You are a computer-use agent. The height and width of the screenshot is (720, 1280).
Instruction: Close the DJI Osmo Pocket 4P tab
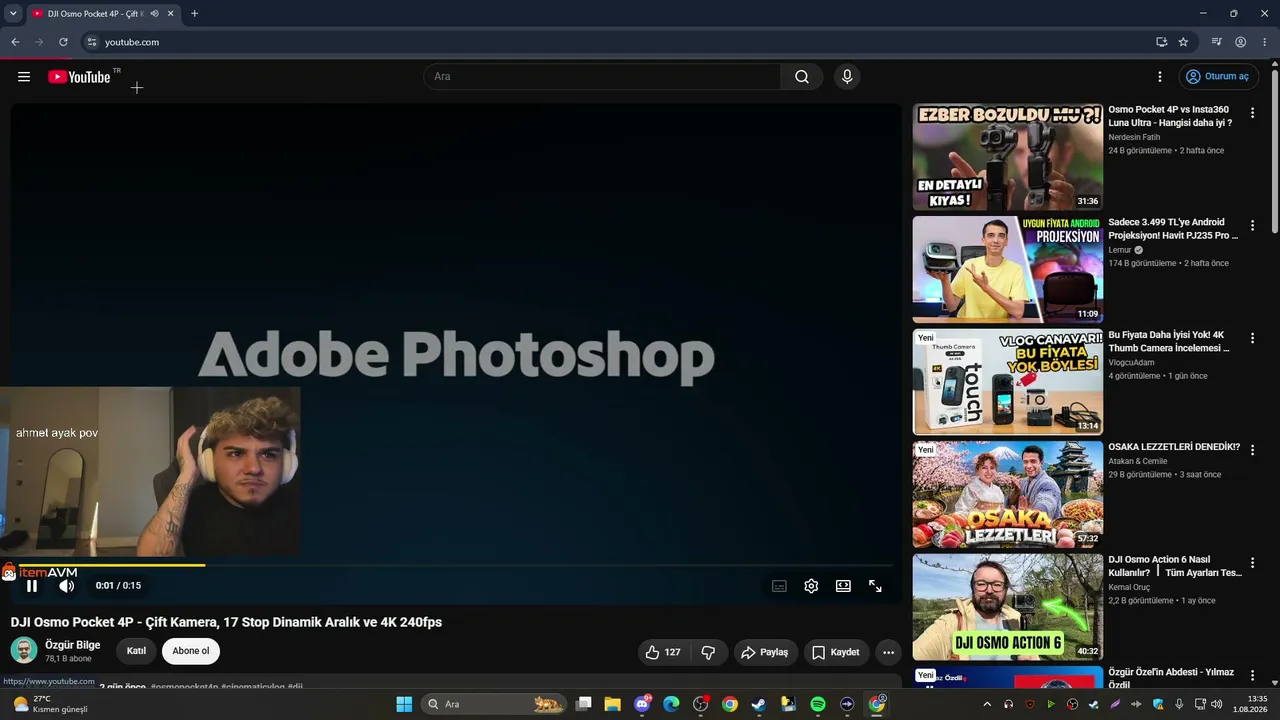tap(170, 14)
